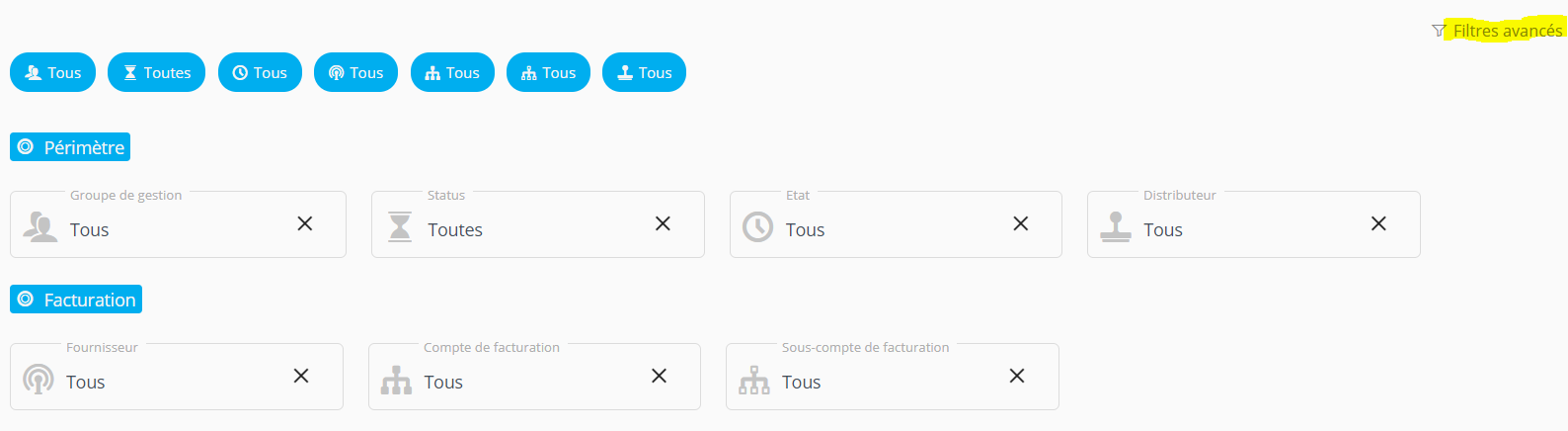Viewport: 1568px width, 431px height.
Task: Collapse the Périmètre section
Action: click(x=70, y=147)
